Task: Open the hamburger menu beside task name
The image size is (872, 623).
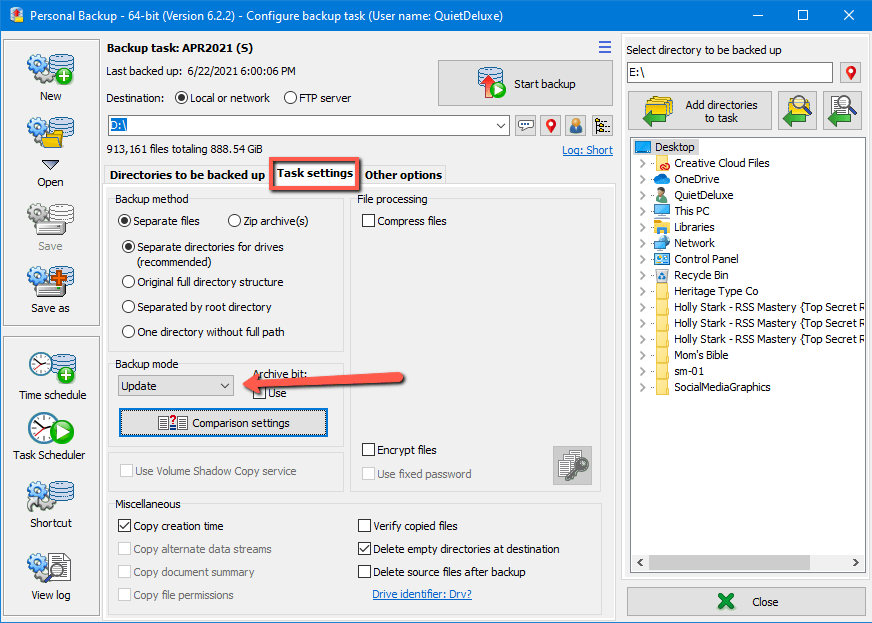Action: point(605,47)
